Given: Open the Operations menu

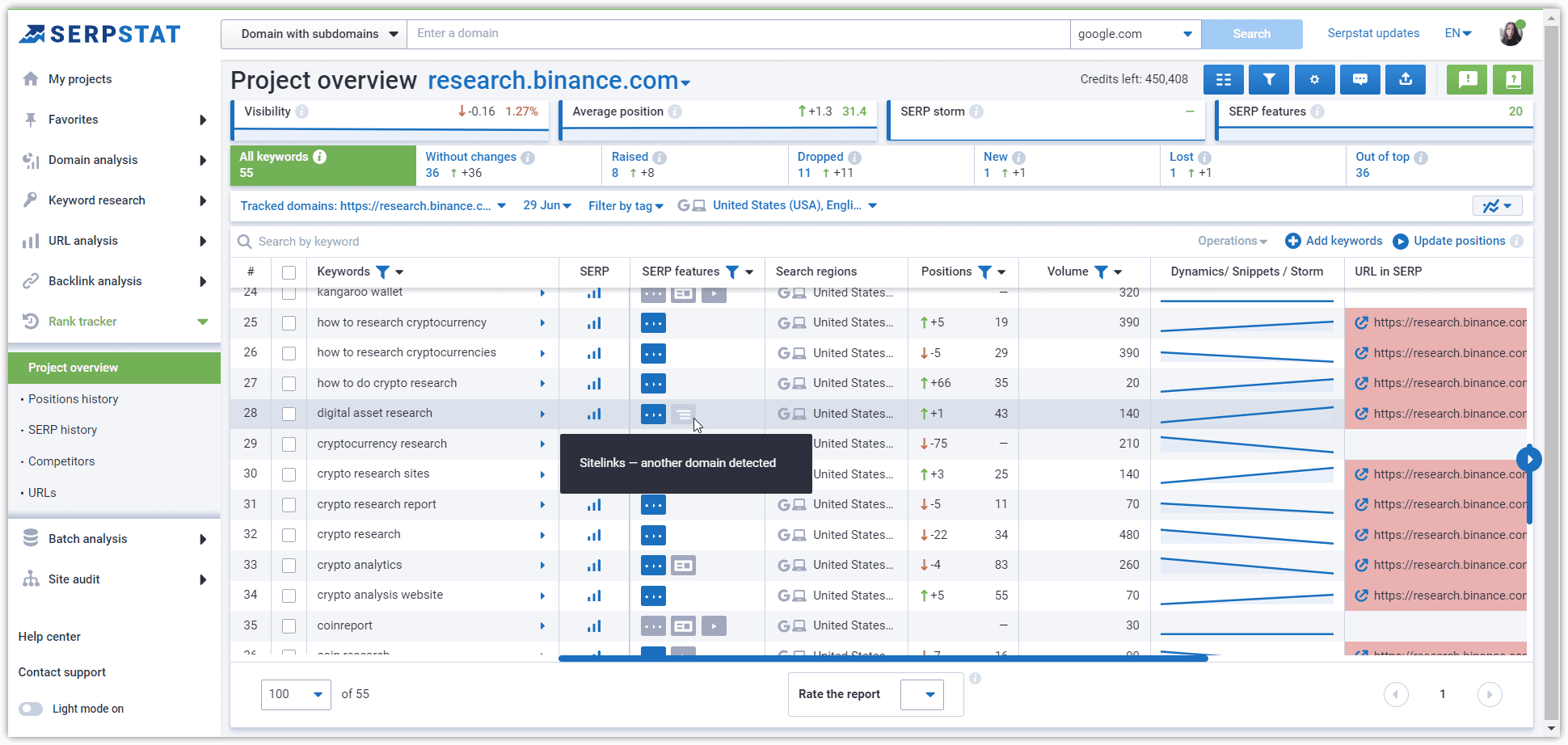Looking at the screenshot, I should point(1233,241).
